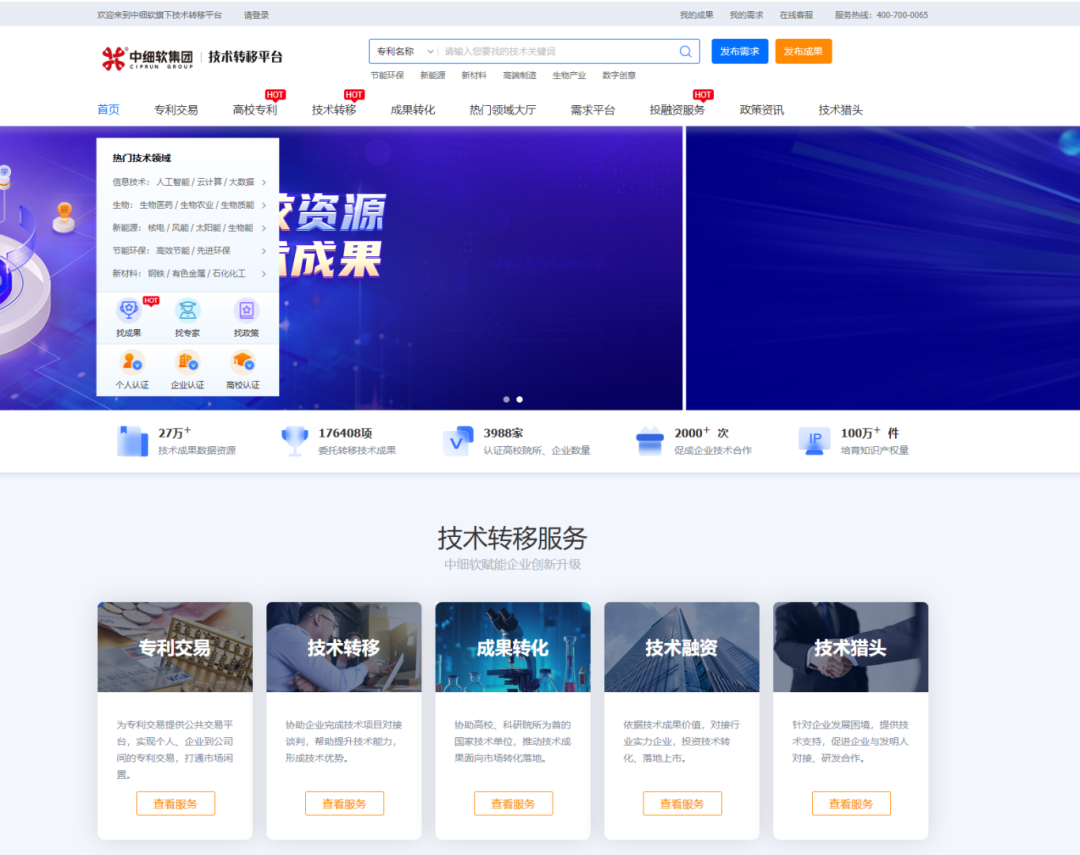Click the search magnifier icon
Image resolution: width=1080 pixels, height=855 pixels.
[685, 51]
